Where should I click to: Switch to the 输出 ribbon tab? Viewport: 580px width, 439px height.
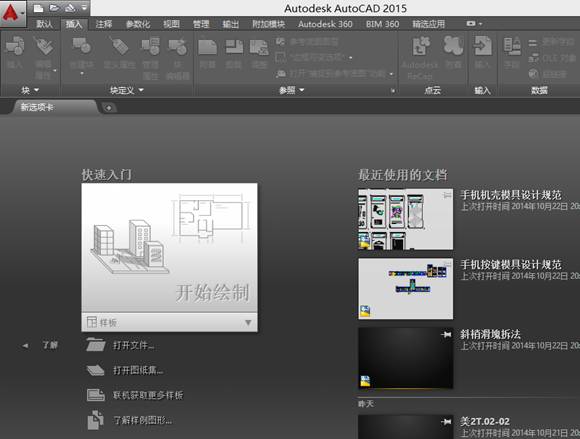[230, 24]
